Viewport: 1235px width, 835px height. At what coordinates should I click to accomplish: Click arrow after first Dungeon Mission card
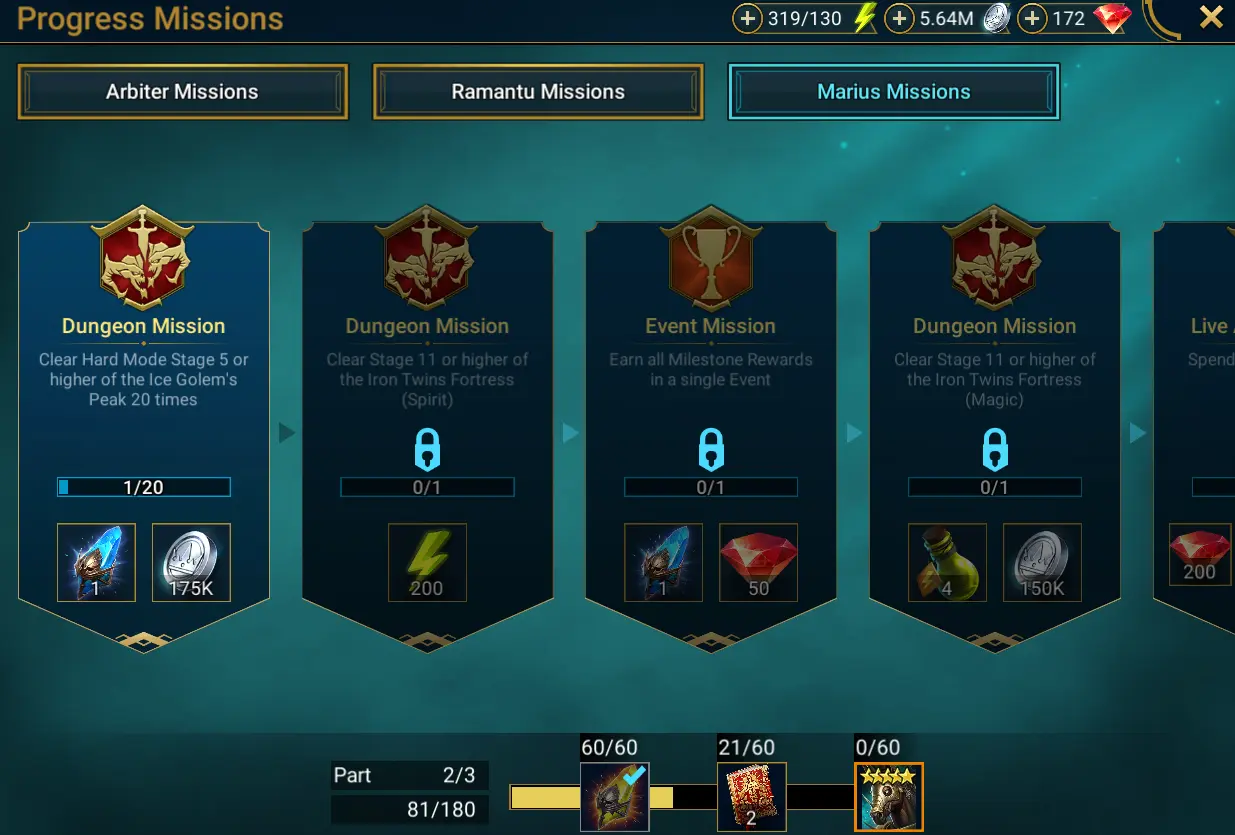pos(287,432)
